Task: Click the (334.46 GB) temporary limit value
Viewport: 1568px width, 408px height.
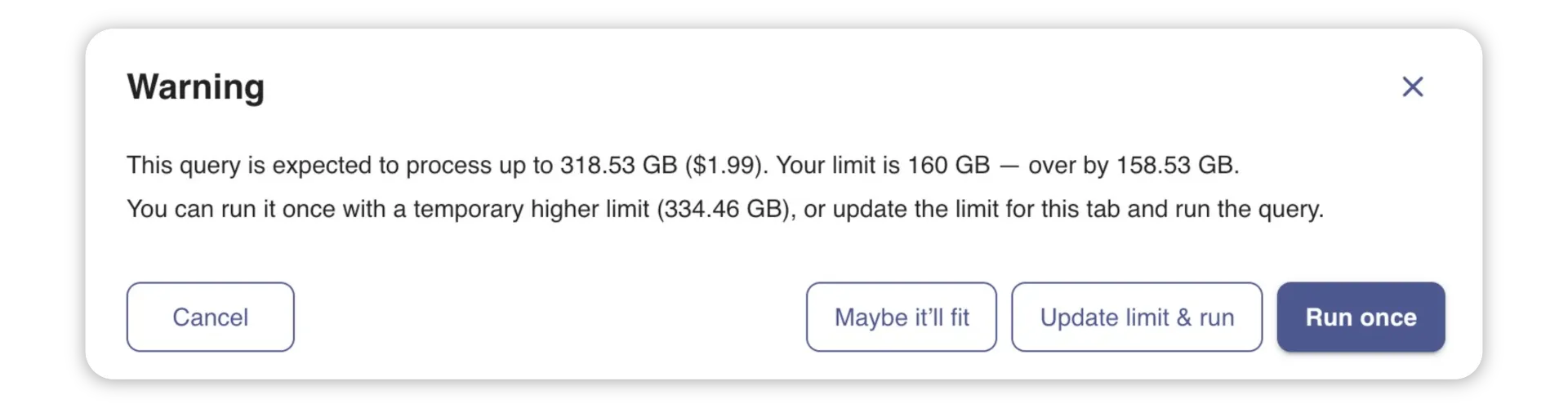Action: (x=724, y=210)
